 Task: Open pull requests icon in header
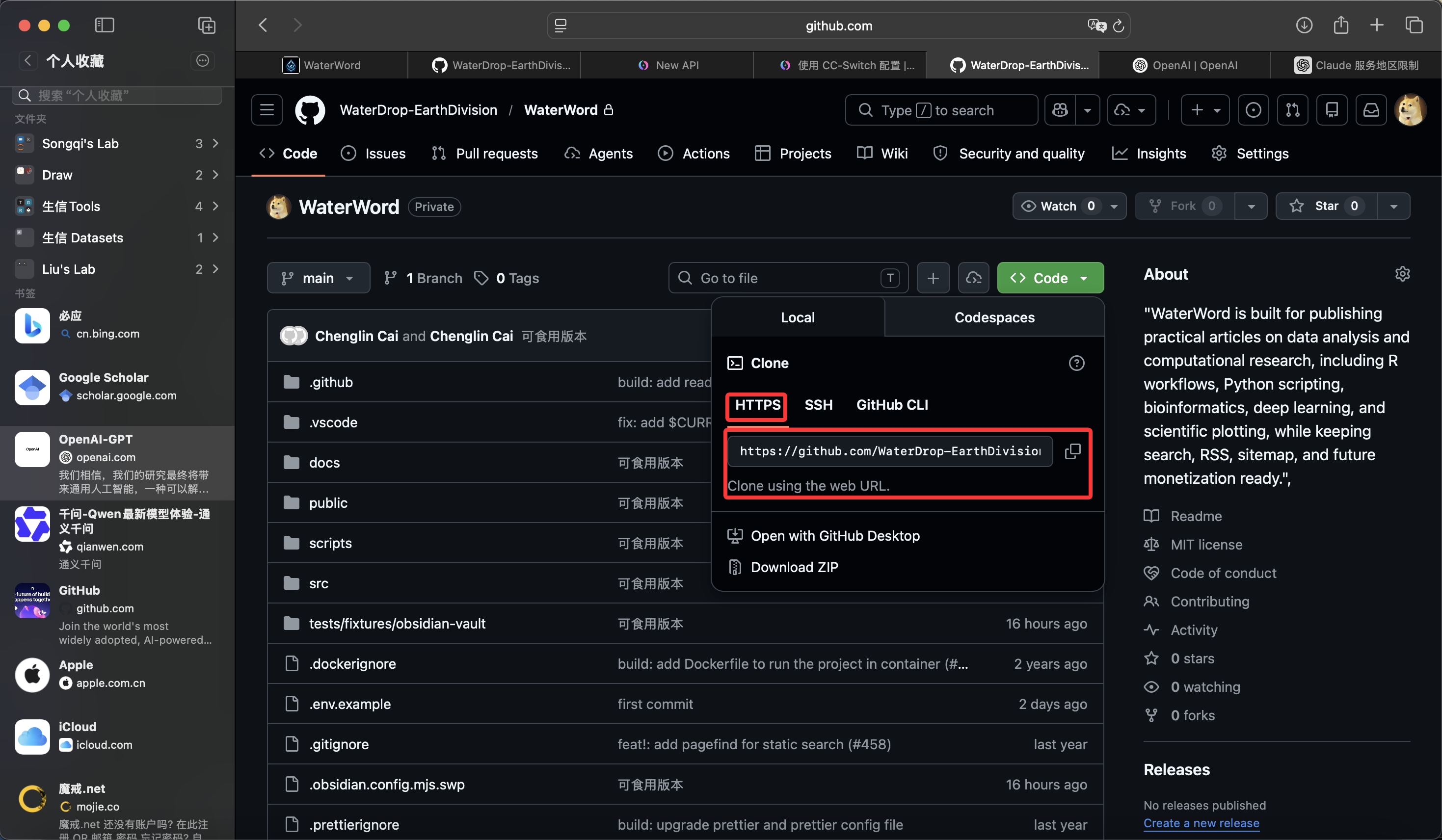click(1293, 110)
